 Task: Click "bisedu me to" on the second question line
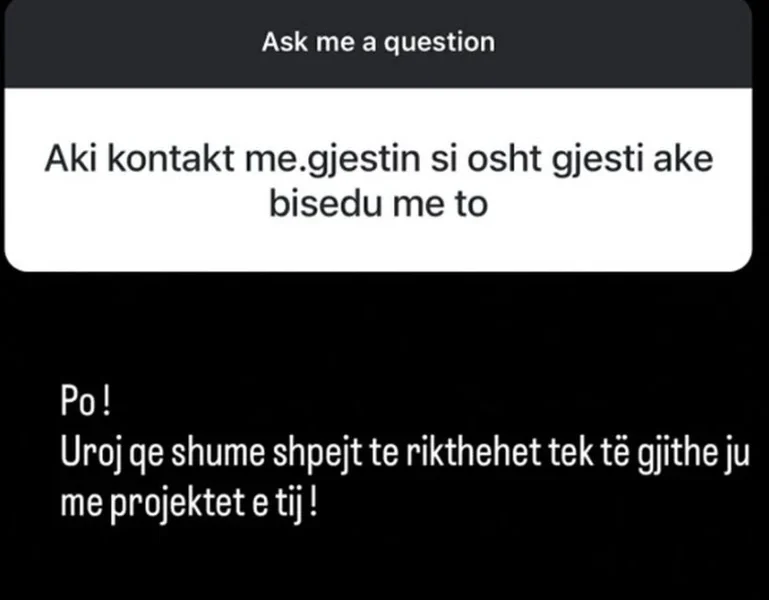click(377, 203)
